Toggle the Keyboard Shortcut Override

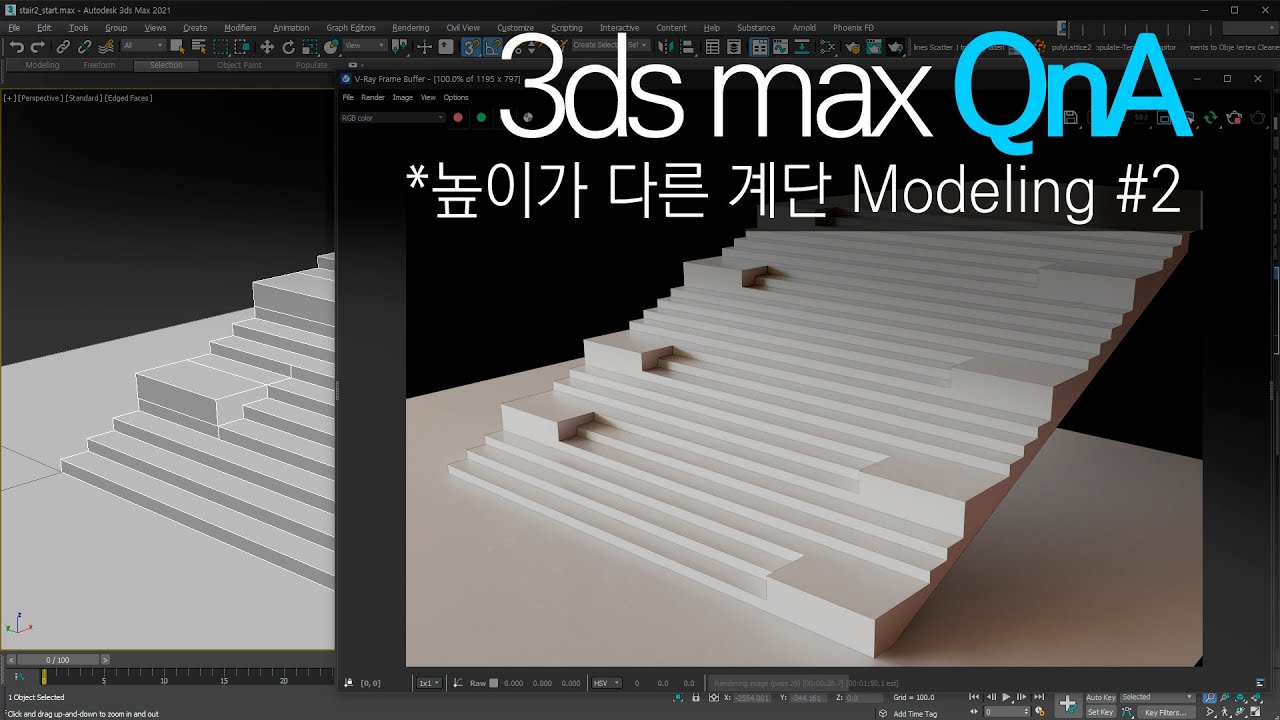point(446,46)
